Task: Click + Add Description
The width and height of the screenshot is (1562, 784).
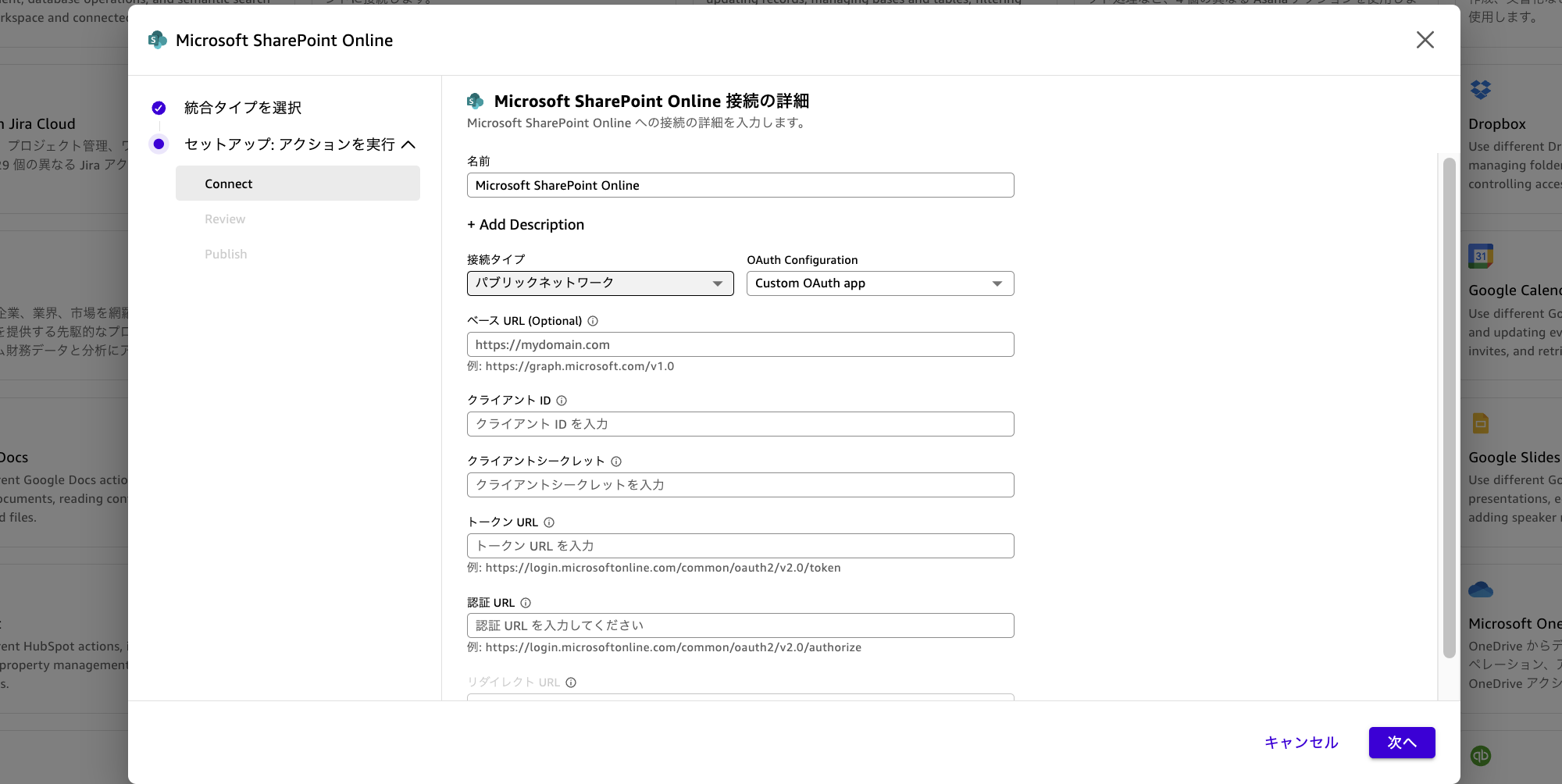Action: (x=526, y=225)
